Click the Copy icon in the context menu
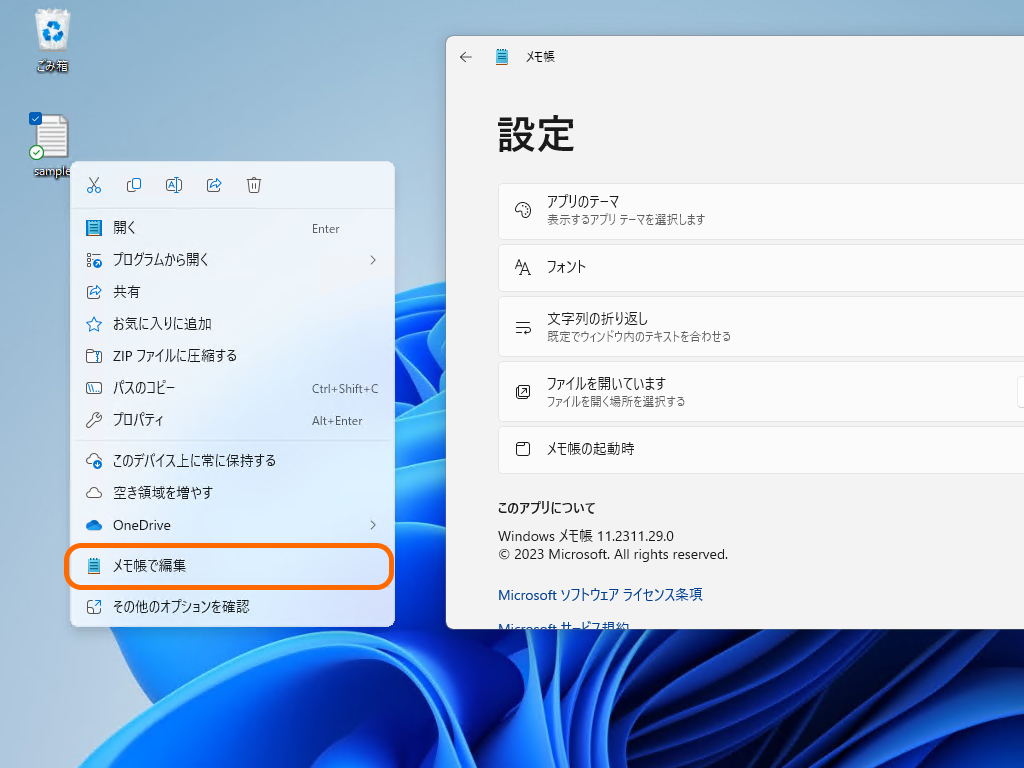The height and width of the screenshot is (768, 1024). (x=134, y=185)
